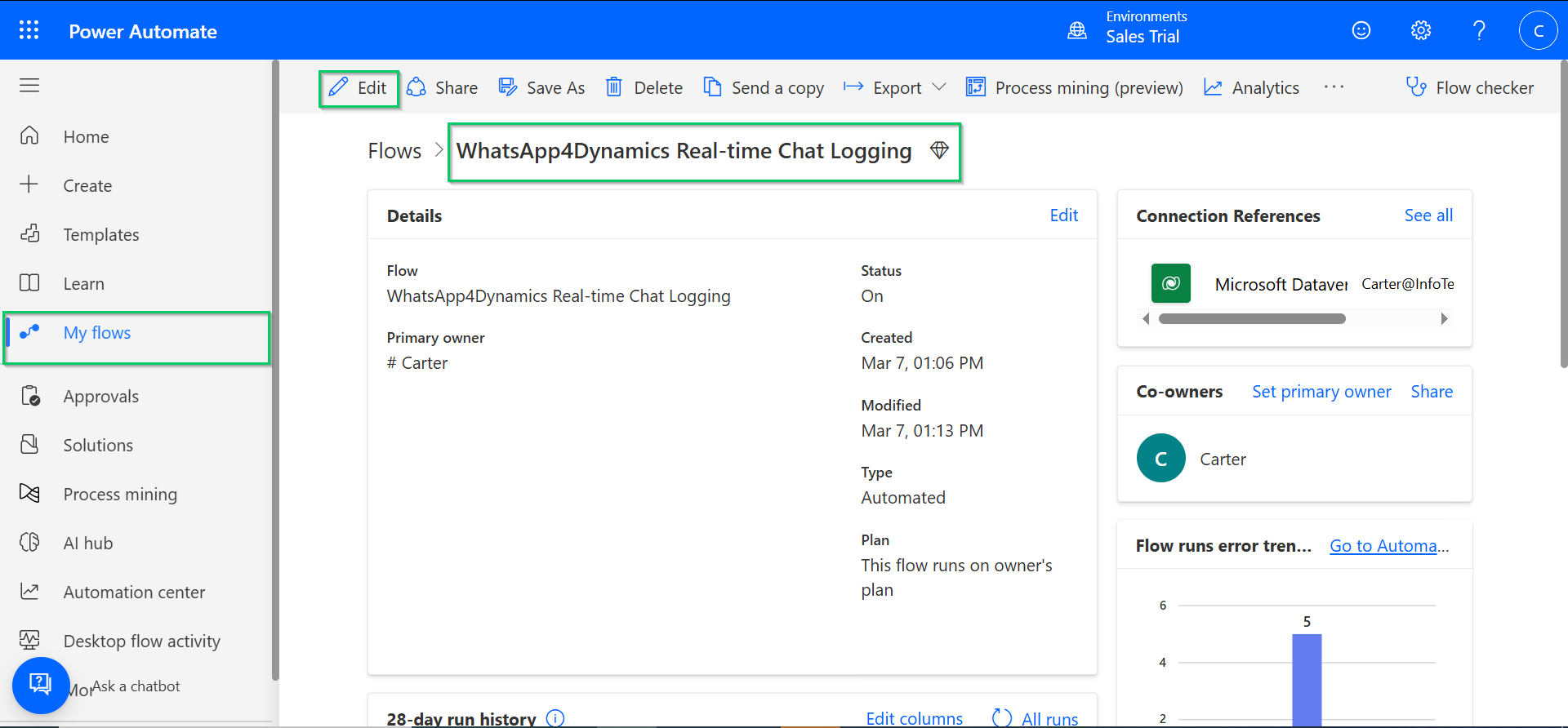This screenshot has width=1568, height=728.
Task: Click the Ask a chatbot button
Action: (x=40, y=685)
